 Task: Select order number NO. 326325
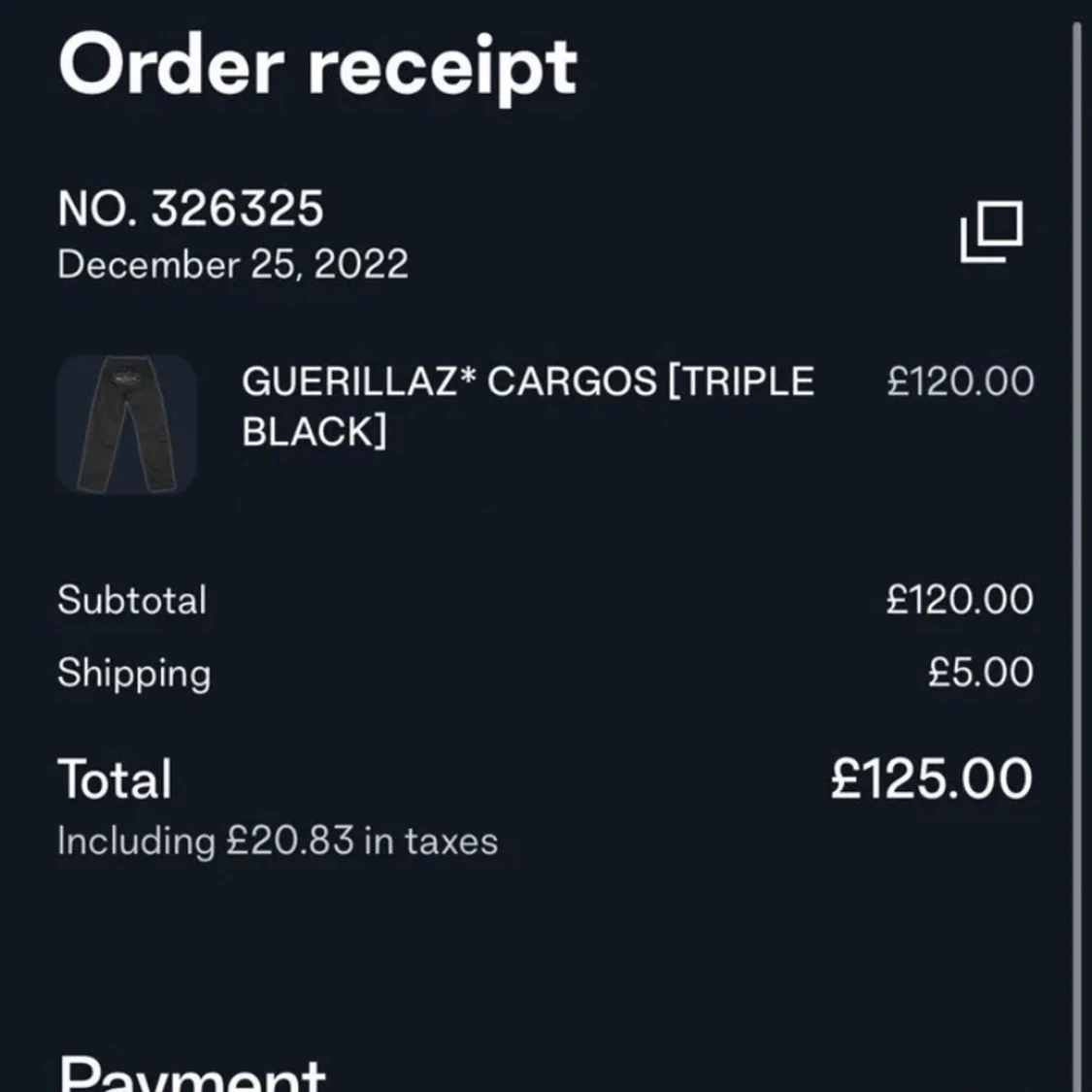[190, 209]
